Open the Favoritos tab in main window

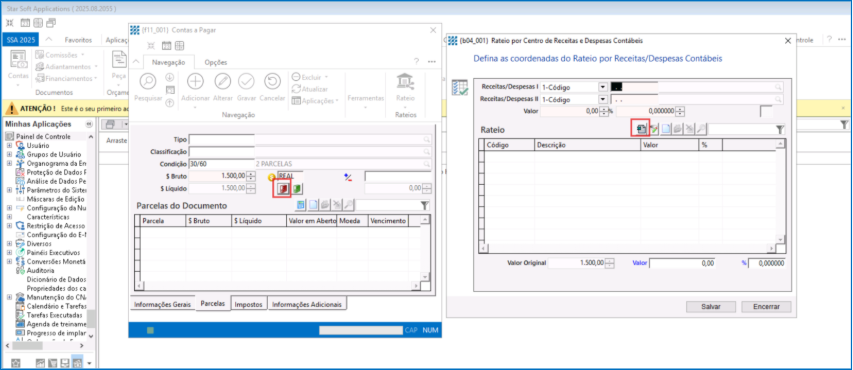78,40
